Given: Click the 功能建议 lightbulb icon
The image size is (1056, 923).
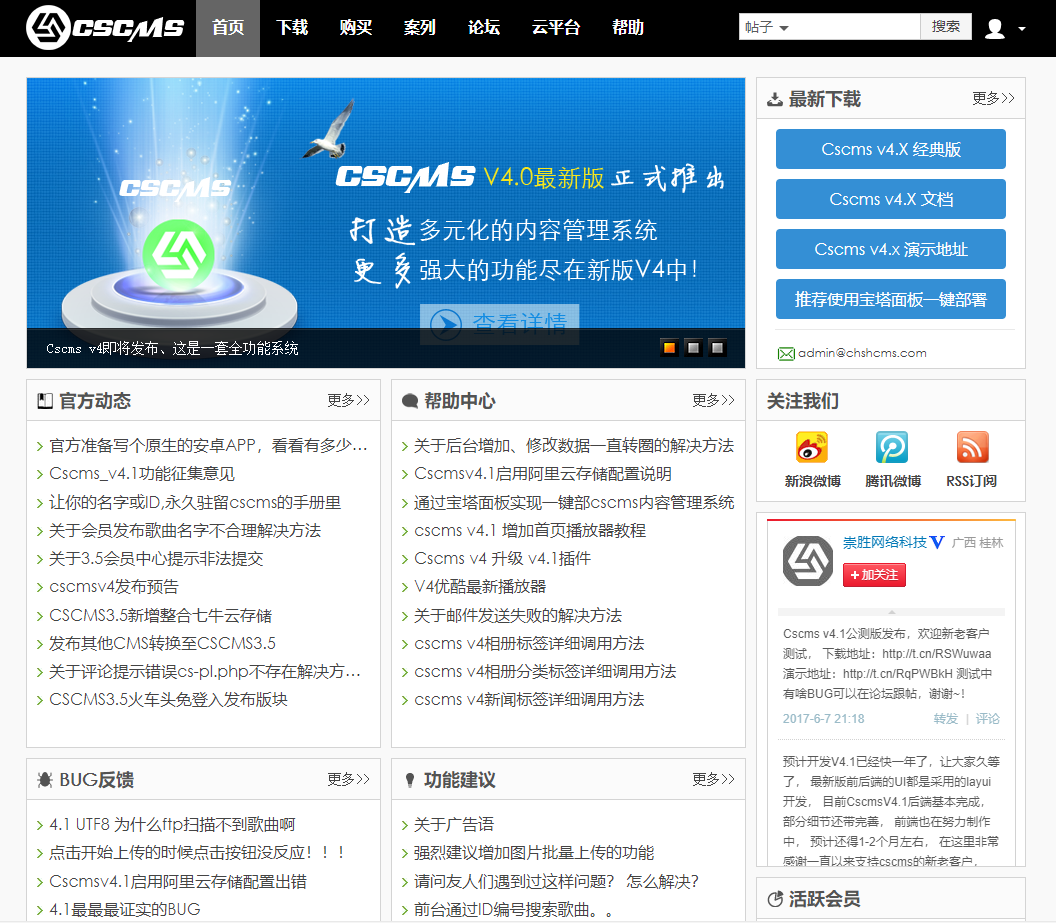Looking at the screenshot, I should (x=409, y=780).
